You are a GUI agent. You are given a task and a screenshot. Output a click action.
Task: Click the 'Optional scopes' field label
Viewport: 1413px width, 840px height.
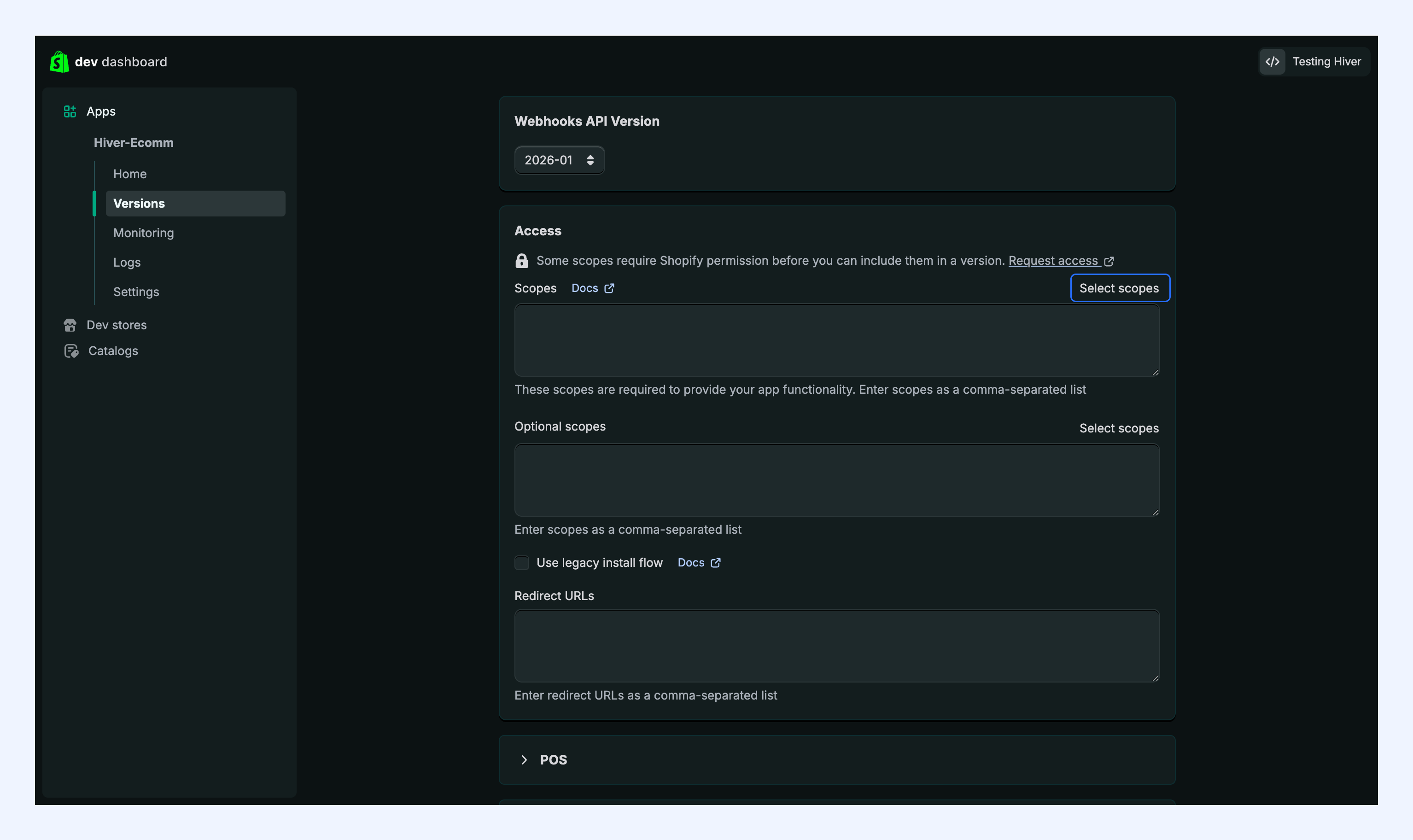point(560,427)
